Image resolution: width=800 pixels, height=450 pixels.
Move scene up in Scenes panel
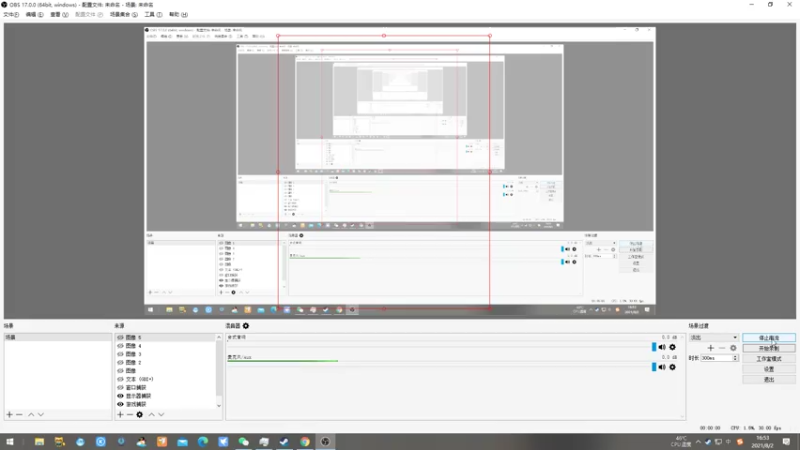pyautogui.click(x=31, y=415)
